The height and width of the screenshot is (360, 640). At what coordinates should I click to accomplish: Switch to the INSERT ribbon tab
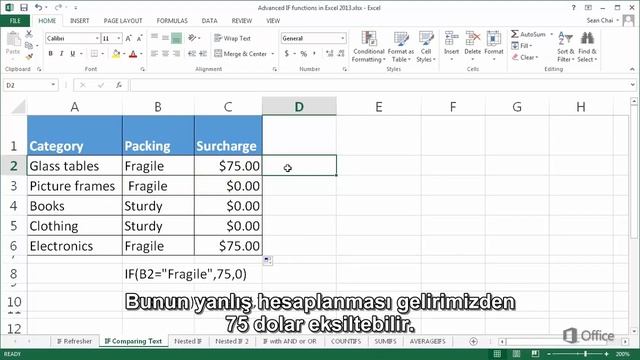79,20
